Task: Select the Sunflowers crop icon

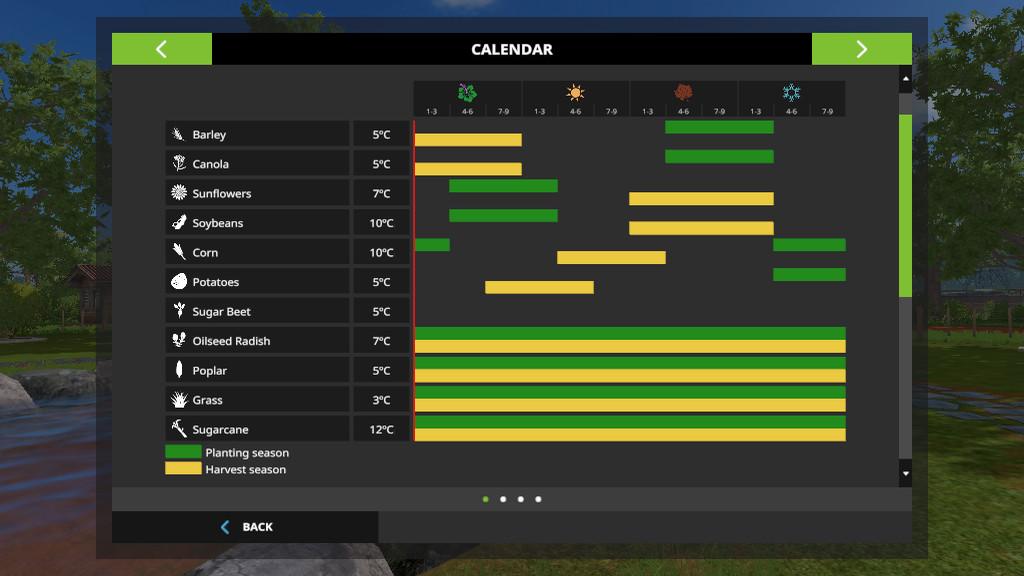Action: [179, 193]
